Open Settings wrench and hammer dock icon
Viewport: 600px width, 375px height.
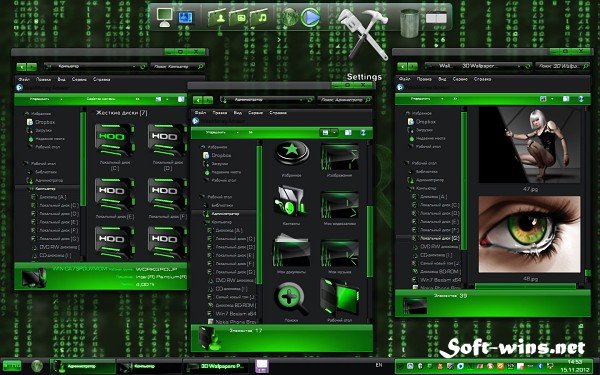click(364, 34)
